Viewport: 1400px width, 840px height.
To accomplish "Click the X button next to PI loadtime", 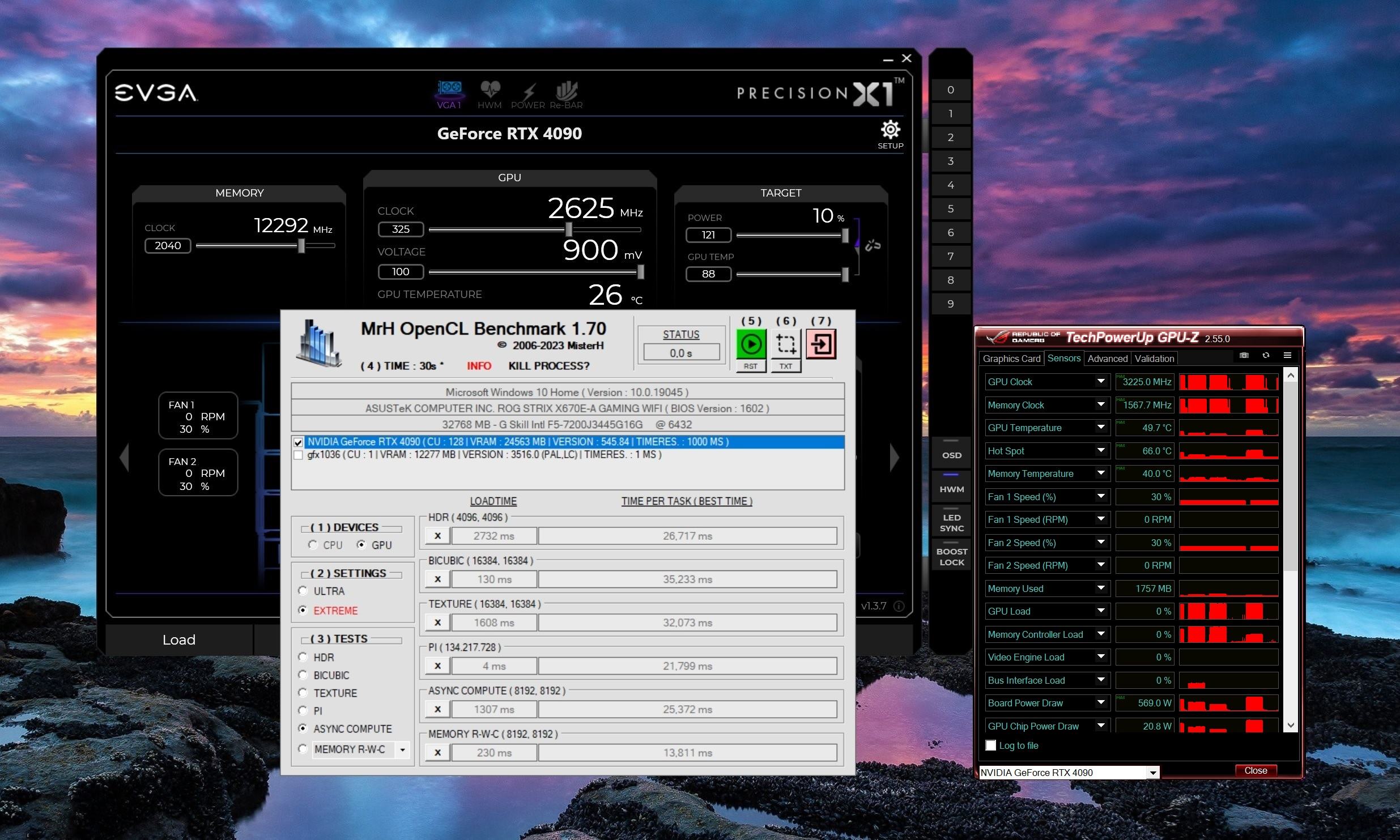I will pyautogui.click(x=437, y=666).
